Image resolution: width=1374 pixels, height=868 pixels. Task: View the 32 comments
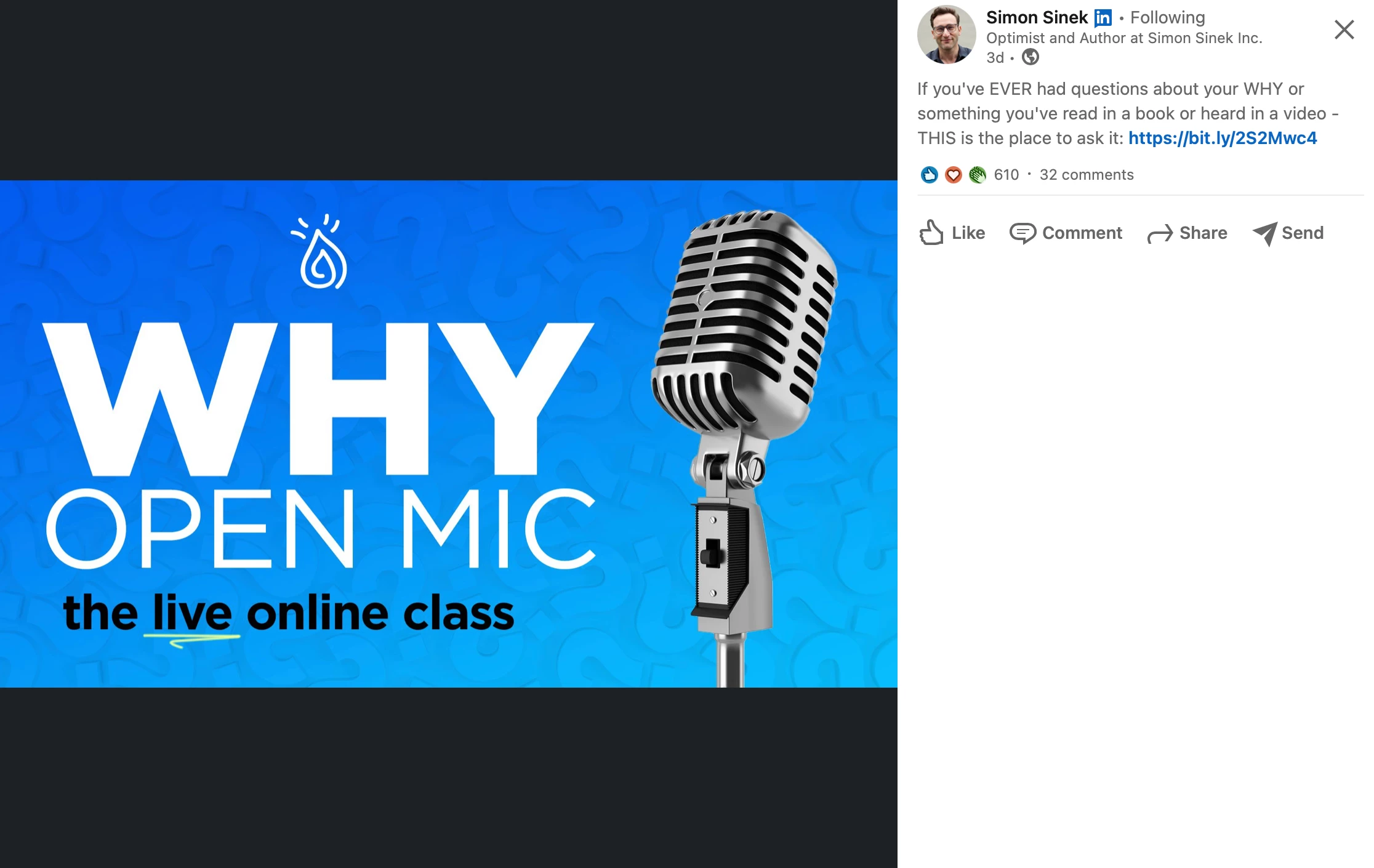[x=1087, y=175]
